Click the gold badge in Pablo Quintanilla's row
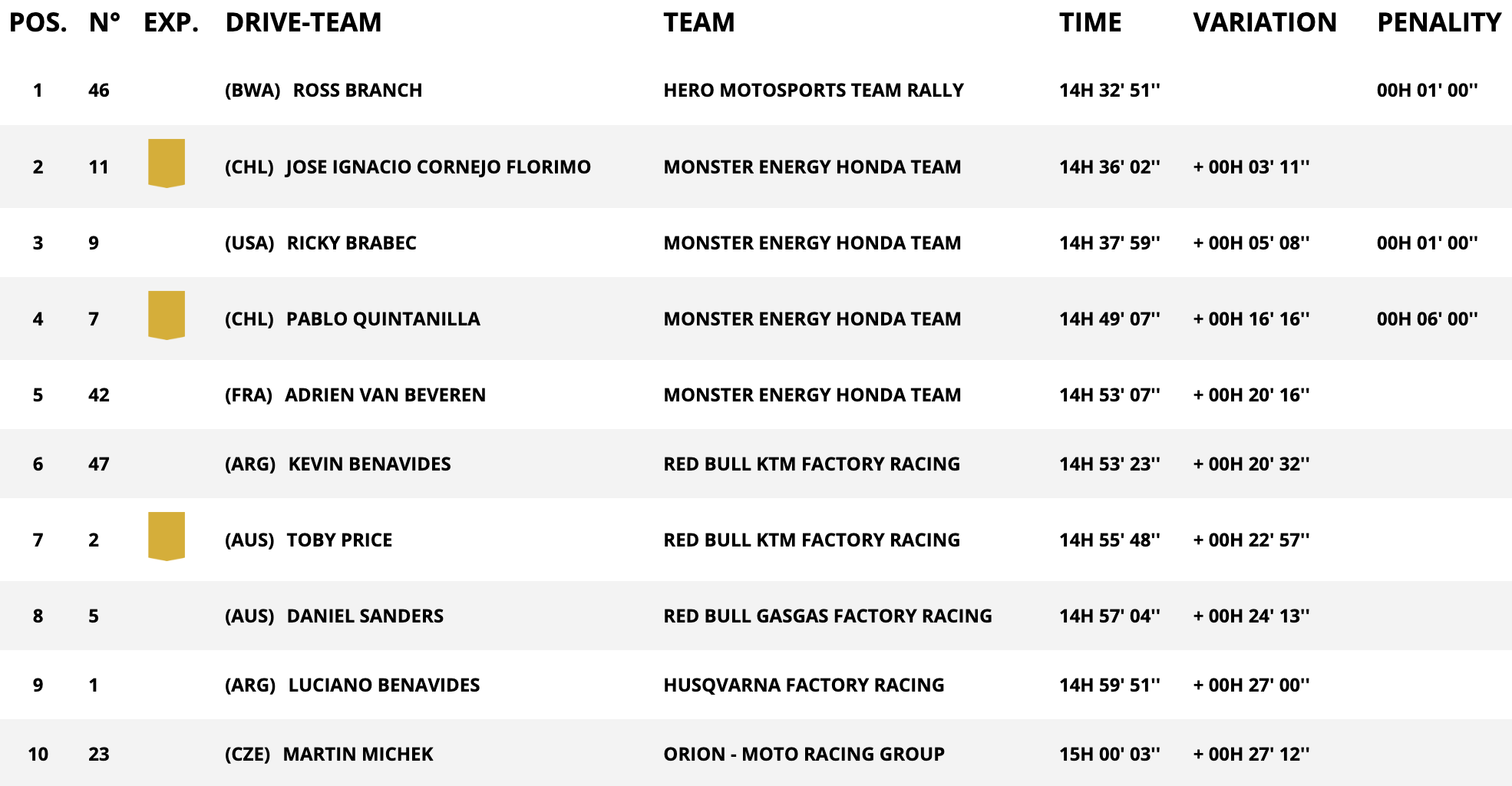1512x786 pixels. [167, 315]
